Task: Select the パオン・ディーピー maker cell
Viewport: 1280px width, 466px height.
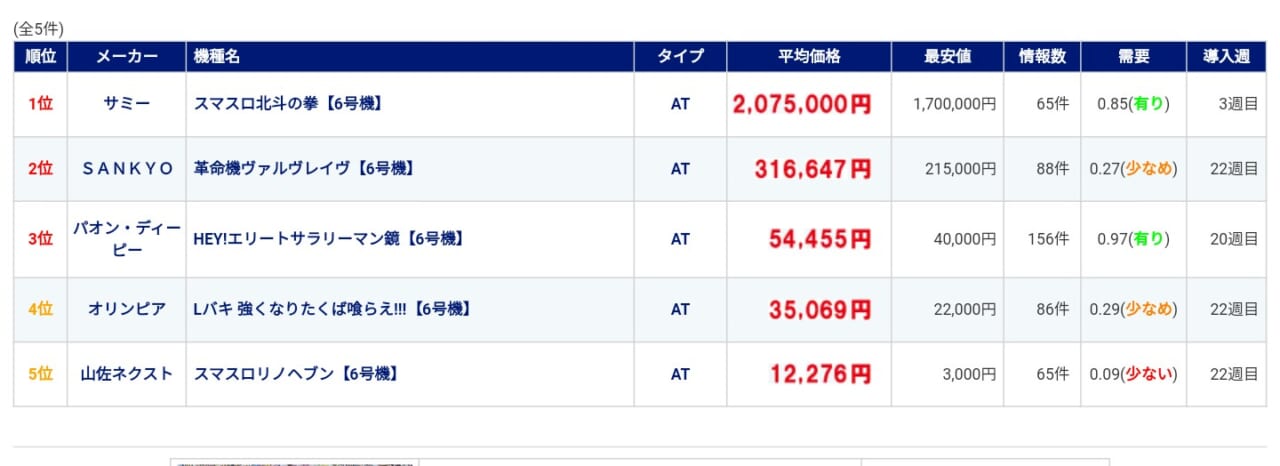Action: pos(127,239)
